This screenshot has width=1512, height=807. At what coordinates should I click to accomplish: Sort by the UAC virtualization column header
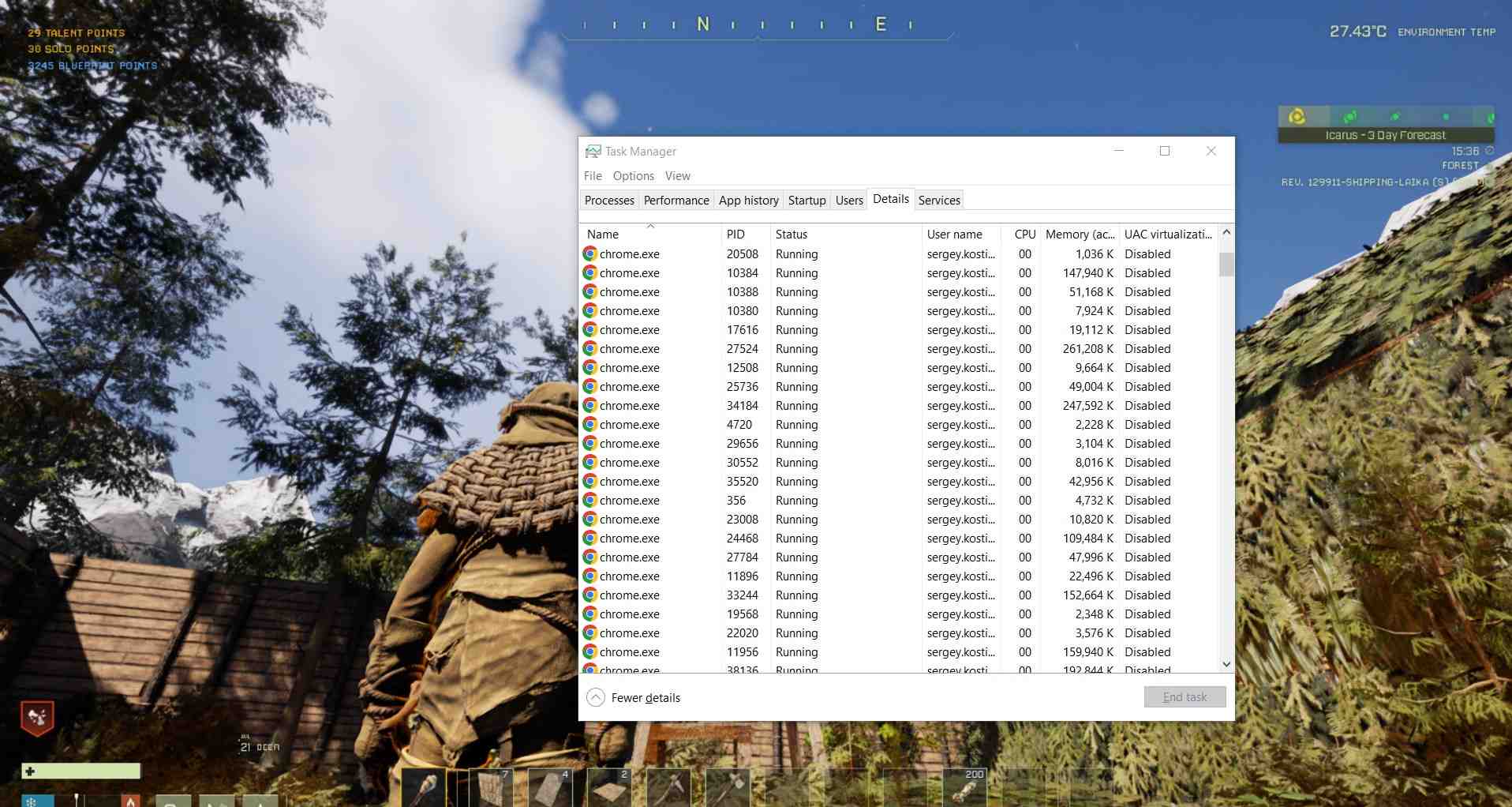(1169, 234)
